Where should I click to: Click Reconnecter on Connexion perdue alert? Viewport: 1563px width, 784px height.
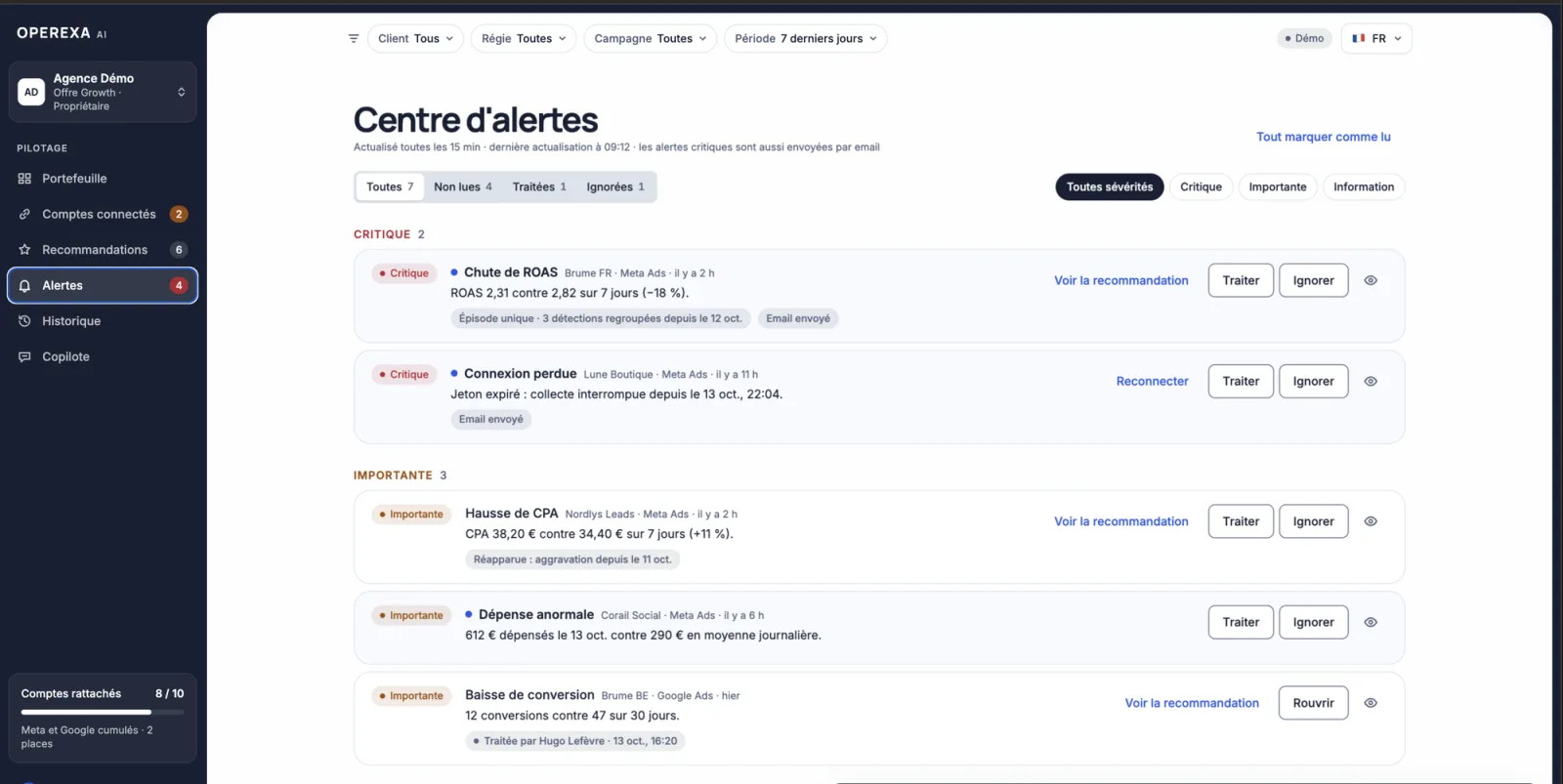pos(1153,382)
